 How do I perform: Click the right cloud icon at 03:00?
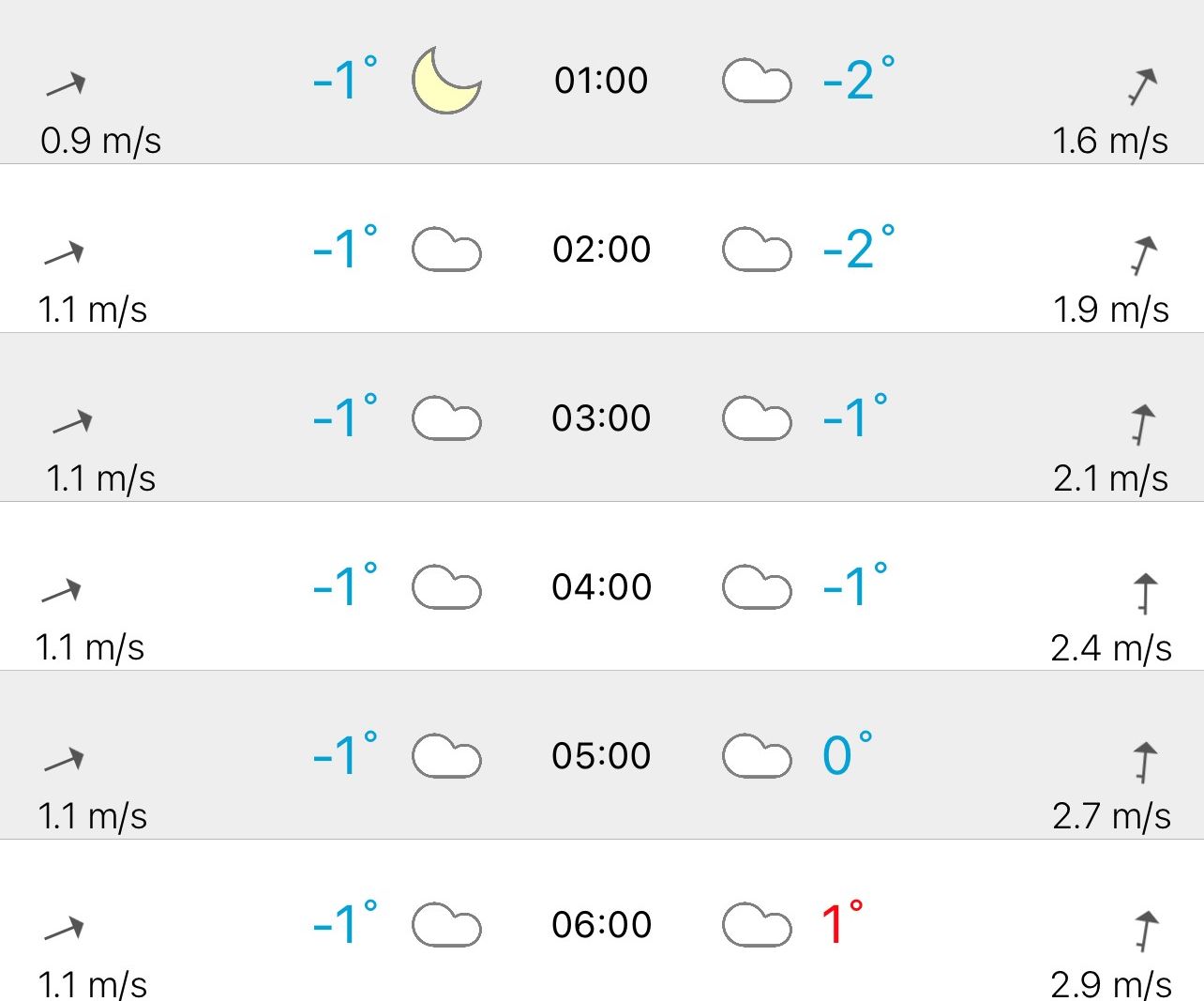(x=757, y=418)
